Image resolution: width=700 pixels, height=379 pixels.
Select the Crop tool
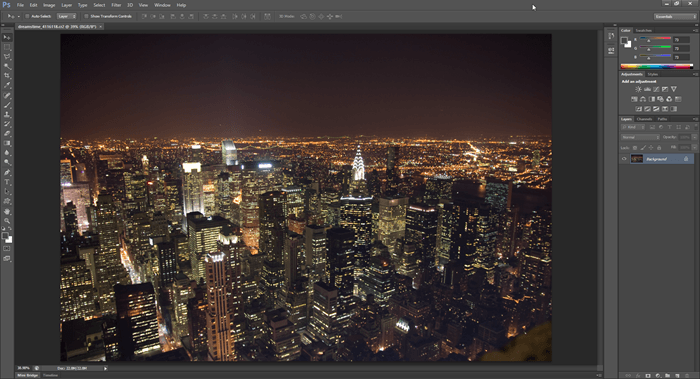tap(7, 76)
